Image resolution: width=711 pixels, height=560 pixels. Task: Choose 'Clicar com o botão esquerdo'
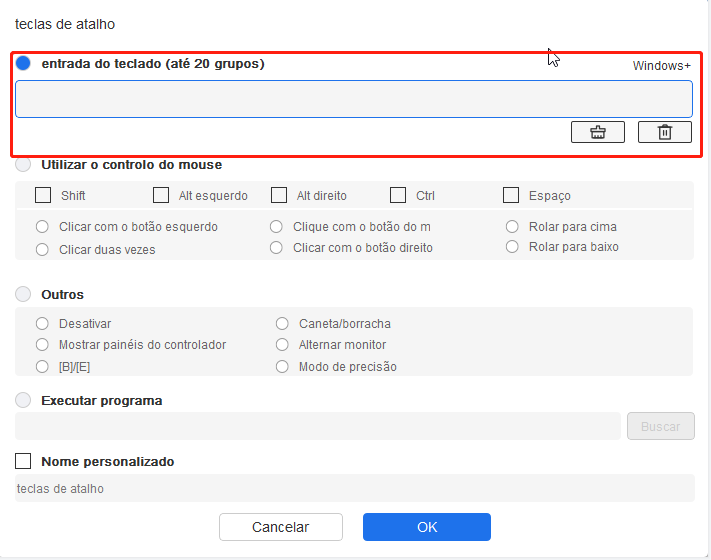tap(42, 226)
